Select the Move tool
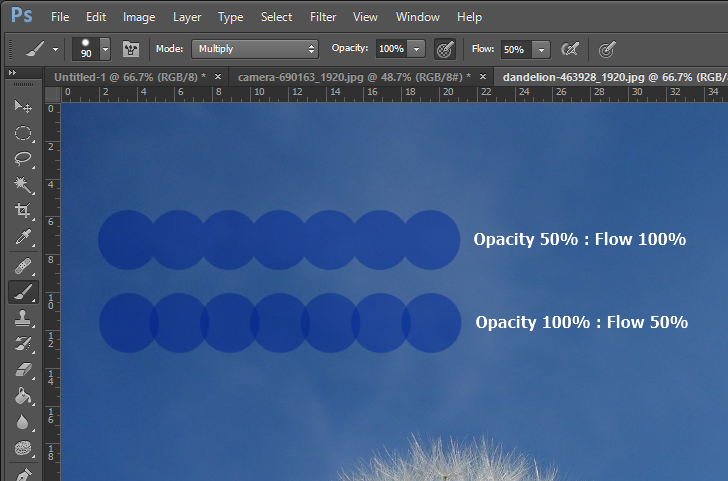The height and width of the screenshot is (481, 728). tap(23, 107)
